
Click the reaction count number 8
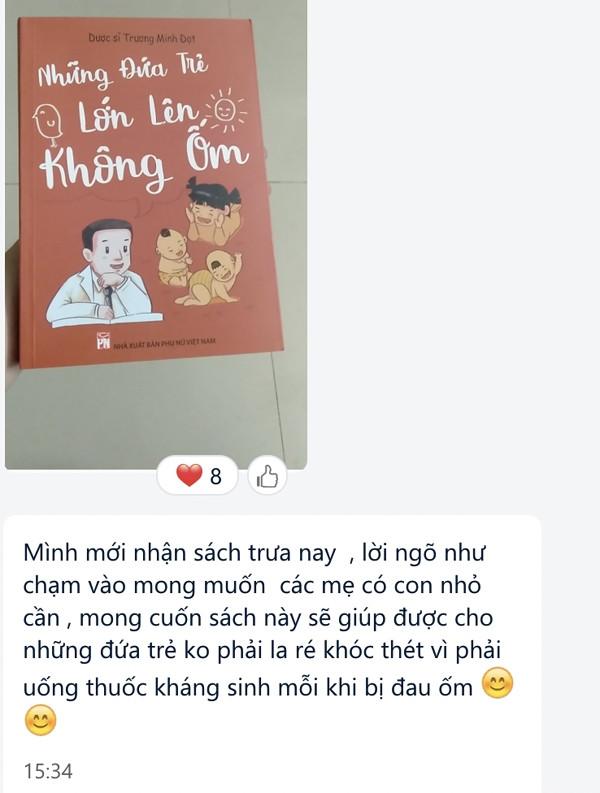pyautogui.click(x=216, y=476)
